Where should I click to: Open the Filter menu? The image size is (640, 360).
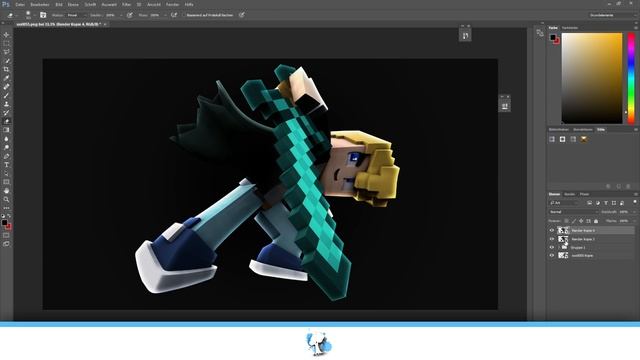click(127, 4)
